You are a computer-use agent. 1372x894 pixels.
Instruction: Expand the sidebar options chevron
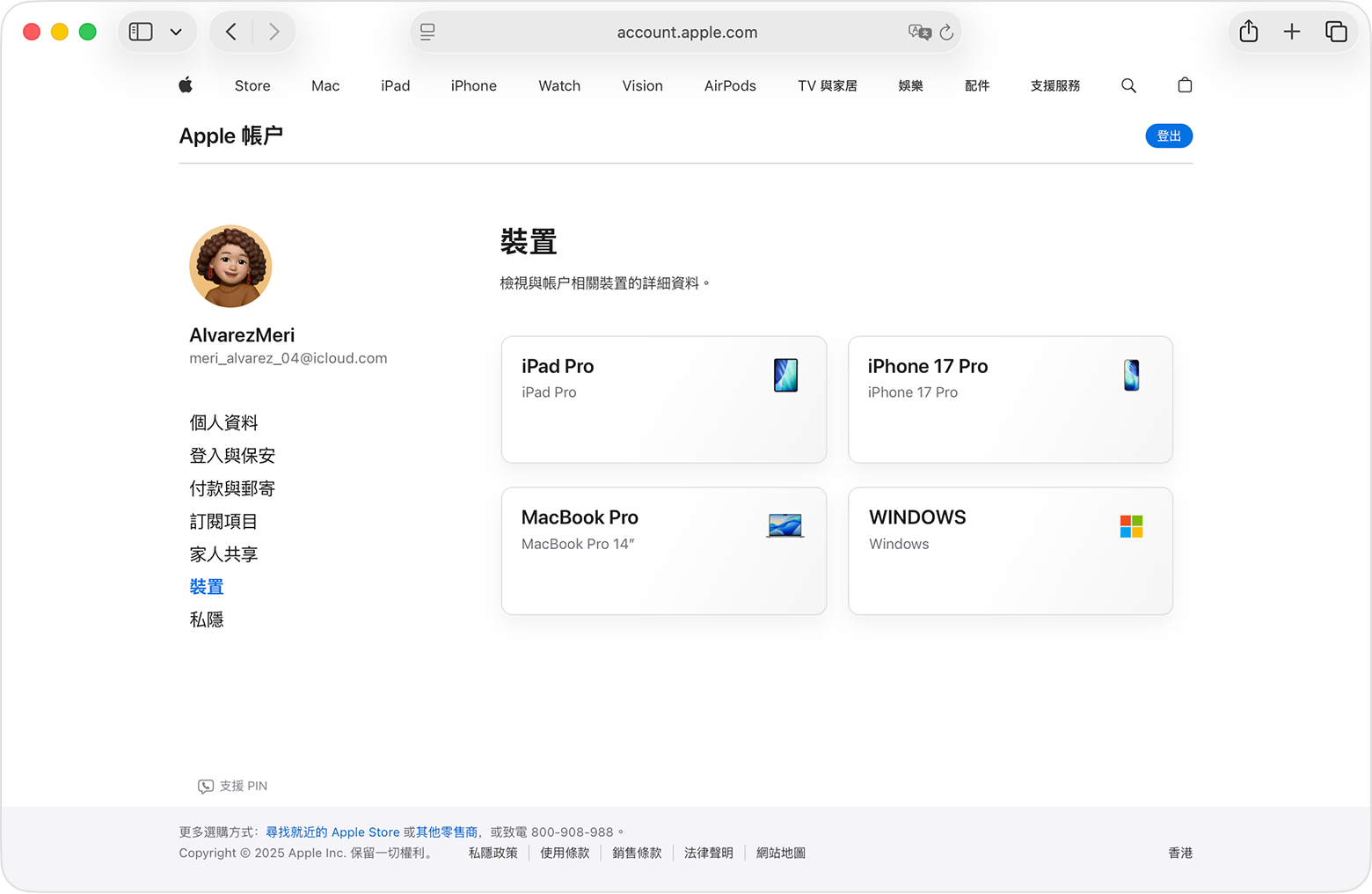click(176, 31)
